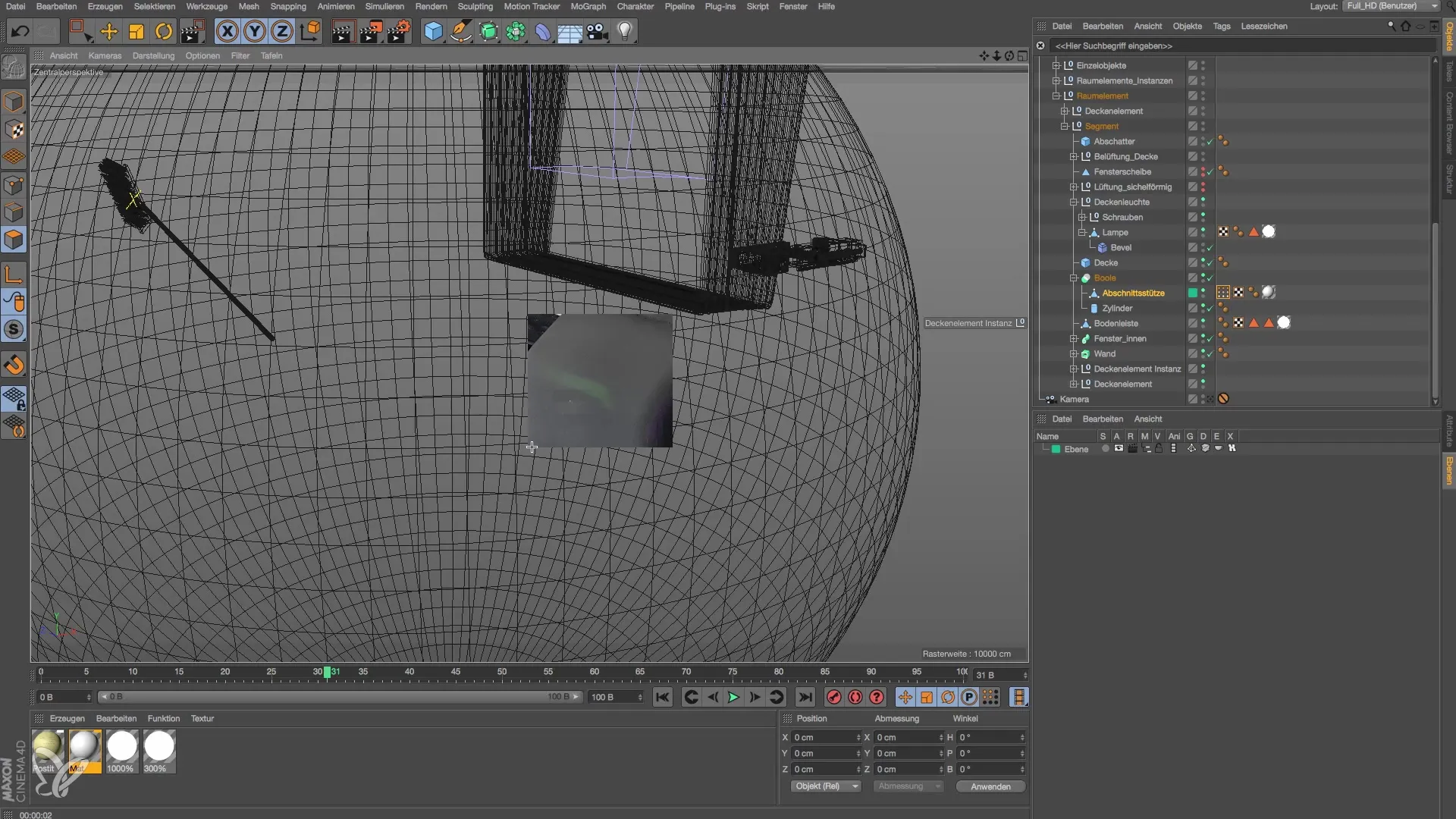
Task: Select the Rotate tool icon
Action: (164, 31)
